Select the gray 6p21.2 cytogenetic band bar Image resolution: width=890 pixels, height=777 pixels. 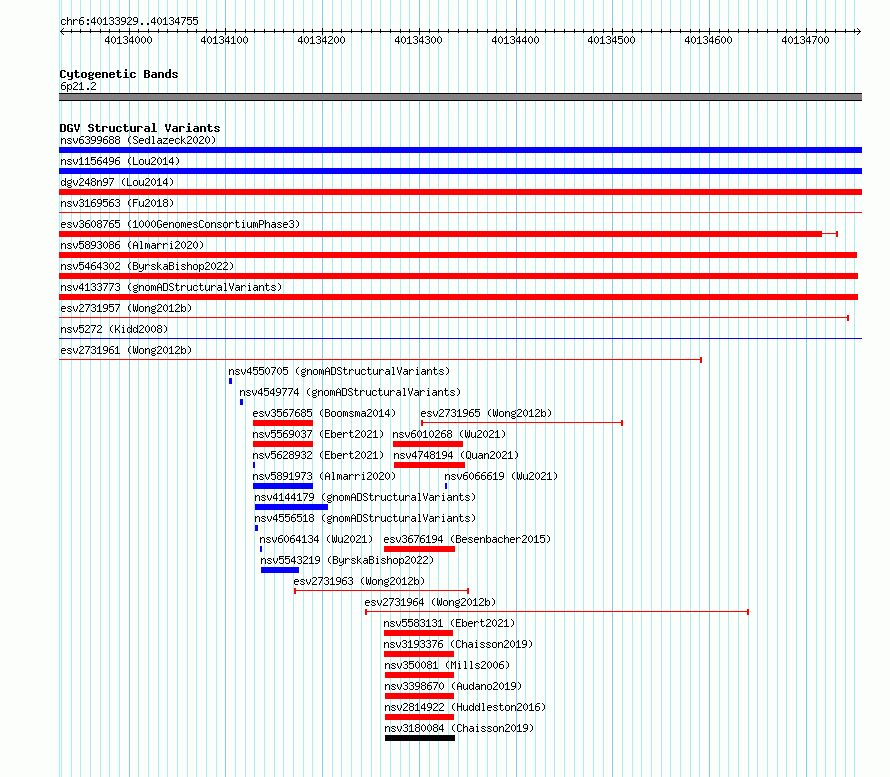(460, 97)
